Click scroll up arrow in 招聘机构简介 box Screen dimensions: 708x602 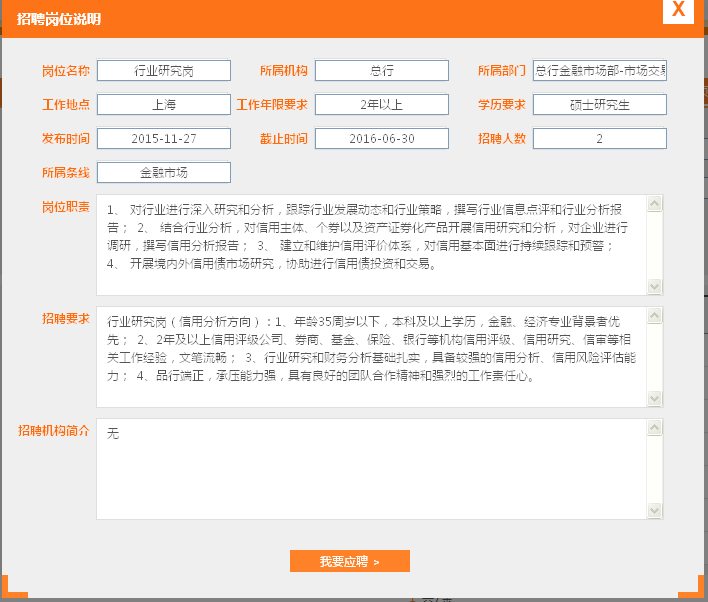point(655,428)
